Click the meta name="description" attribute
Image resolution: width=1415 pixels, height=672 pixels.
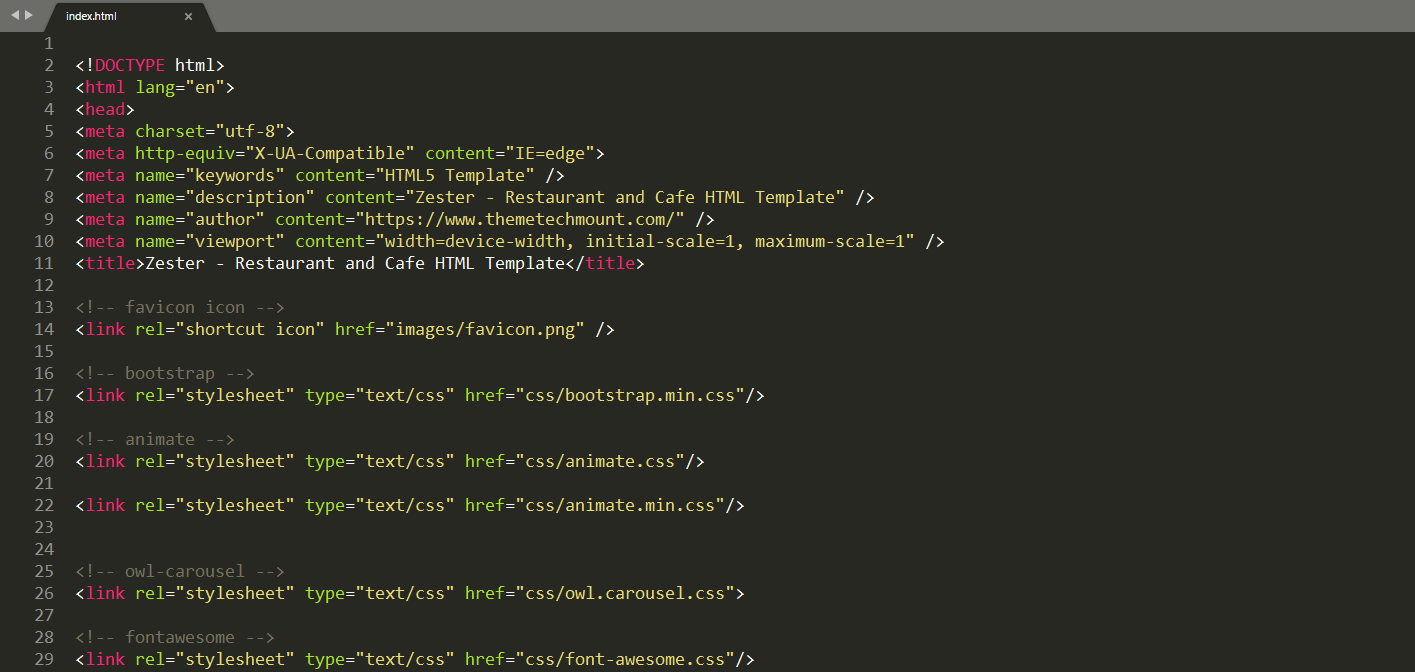tap(225, 197)
